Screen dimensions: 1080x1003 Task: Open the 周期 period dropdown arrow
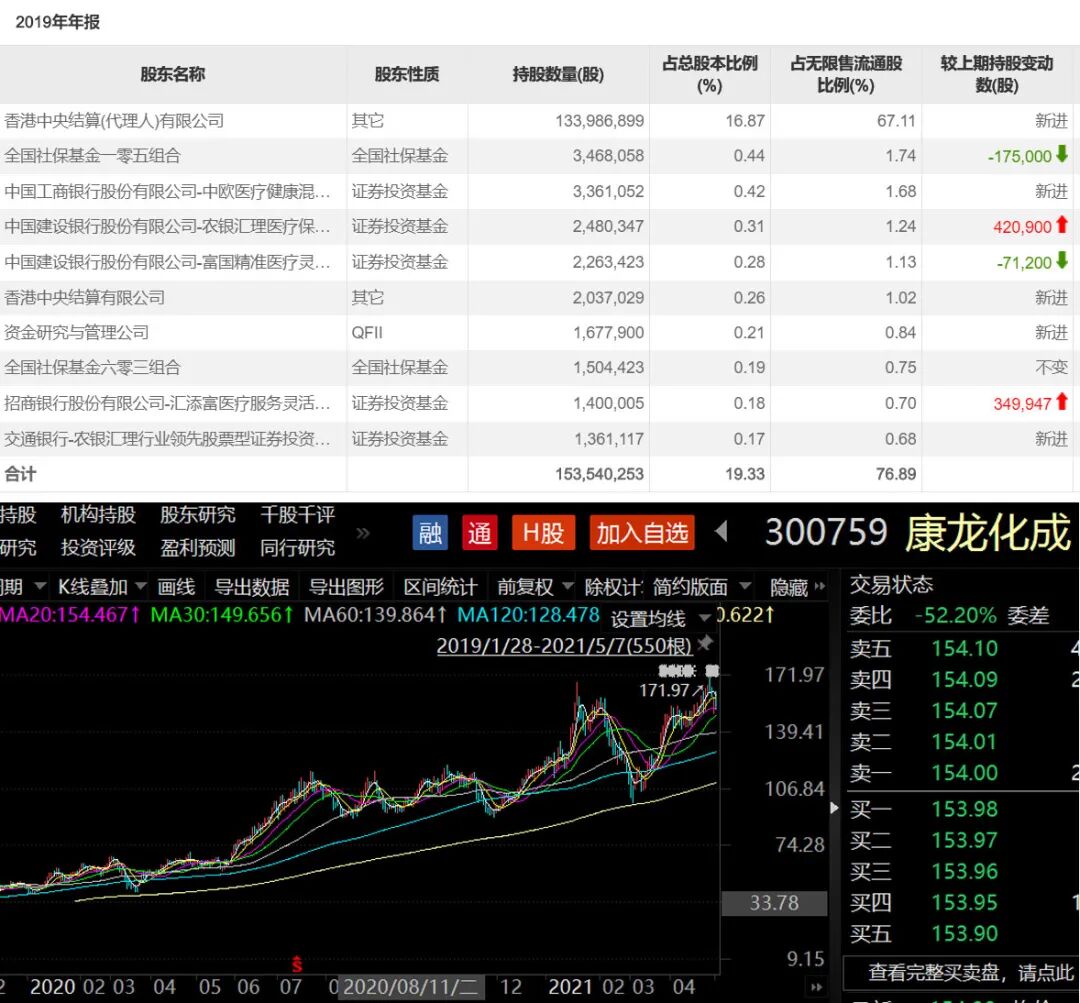pos(40,586)
